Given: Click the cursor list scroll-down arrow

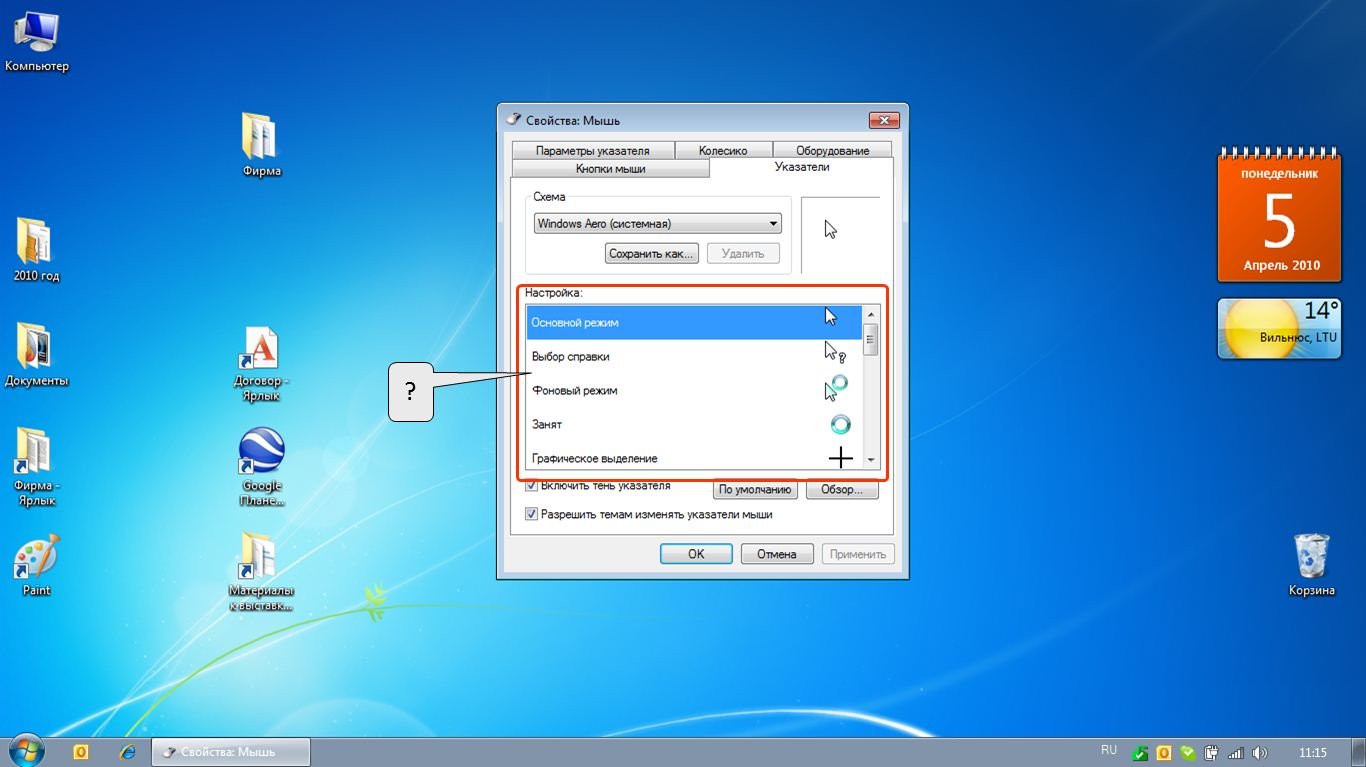Looking at the screenshot, I should click(870, 460).
